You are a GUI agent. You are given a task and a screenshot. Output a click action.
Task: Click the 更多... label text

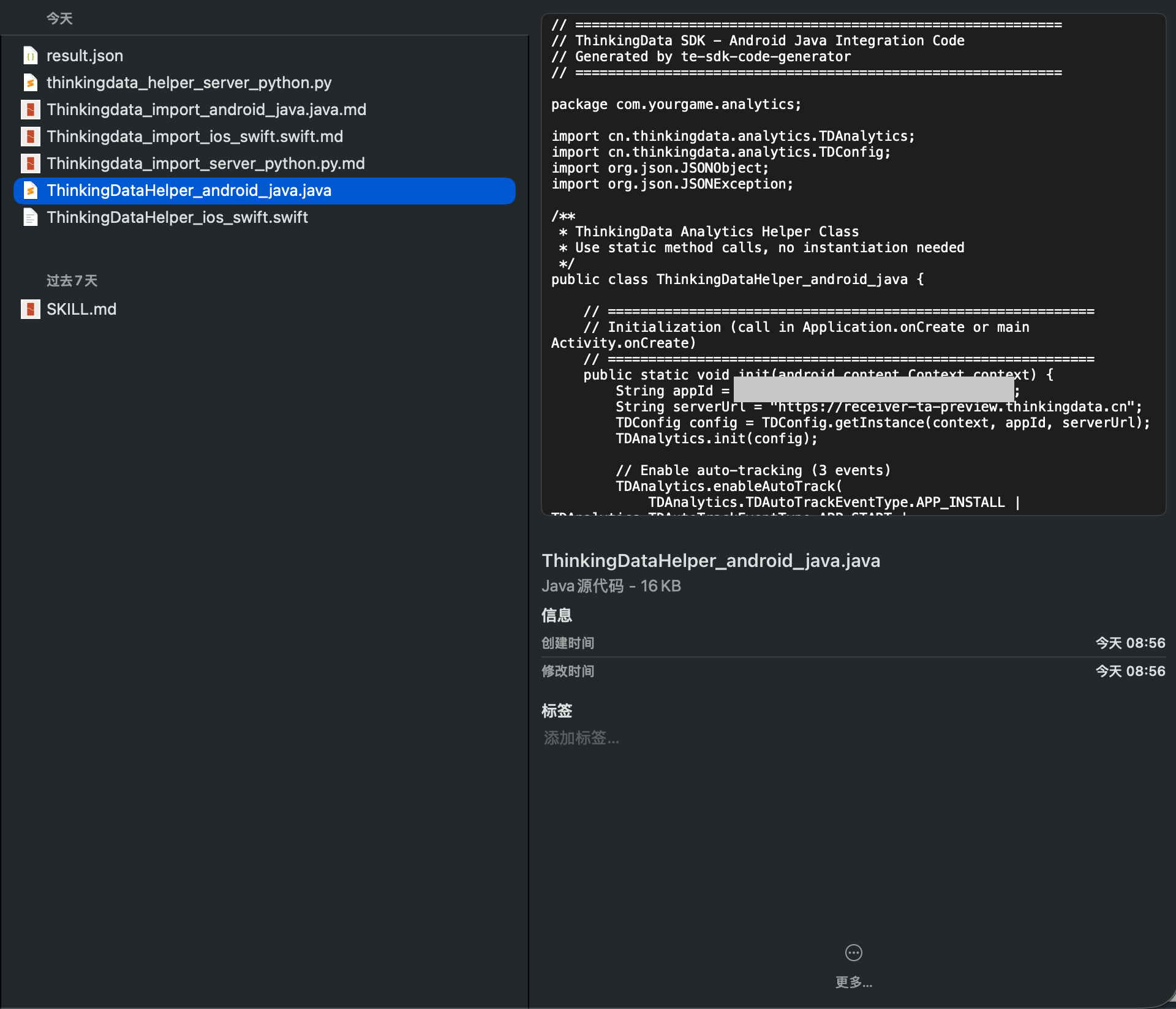click(x=854, y=982)
